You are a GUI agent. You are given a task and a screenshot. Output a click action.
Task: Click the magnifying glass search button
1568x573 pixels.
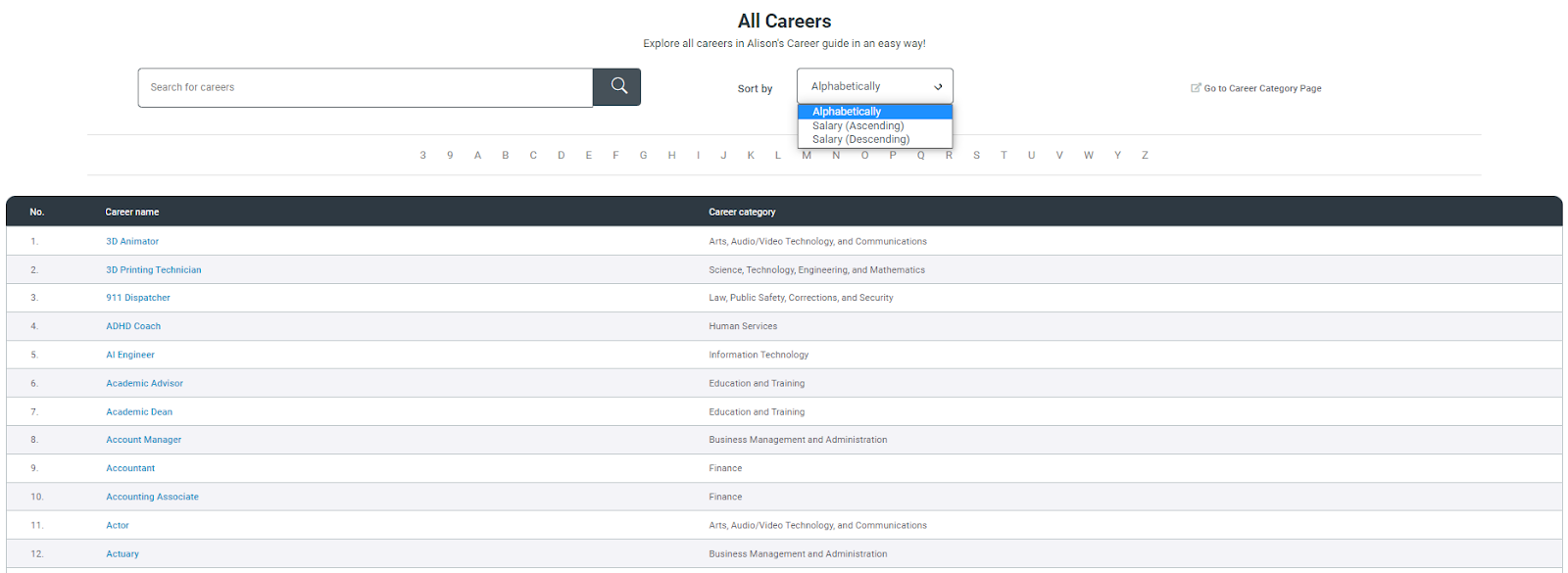616,87
